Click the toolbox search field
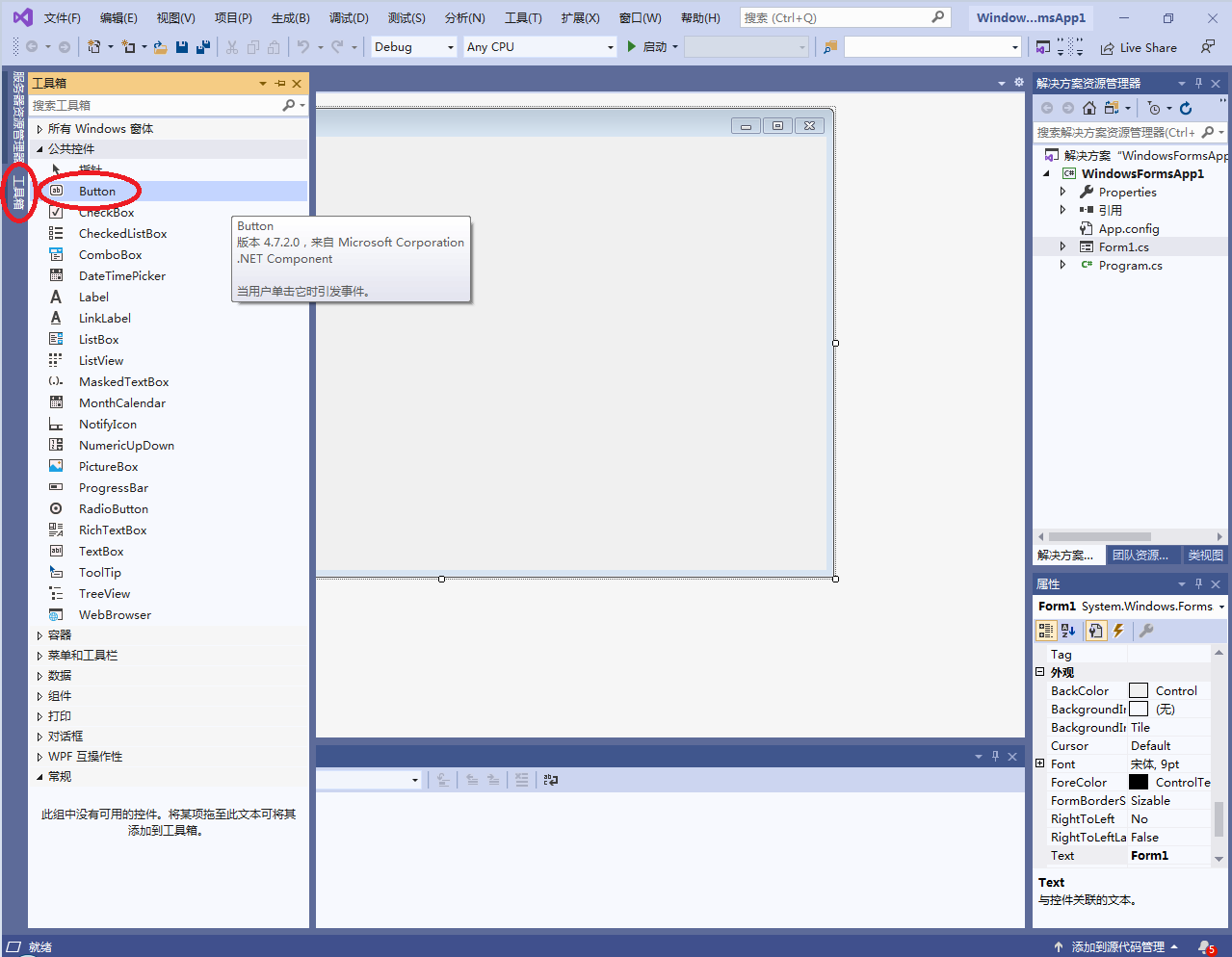 coord(154,105)
